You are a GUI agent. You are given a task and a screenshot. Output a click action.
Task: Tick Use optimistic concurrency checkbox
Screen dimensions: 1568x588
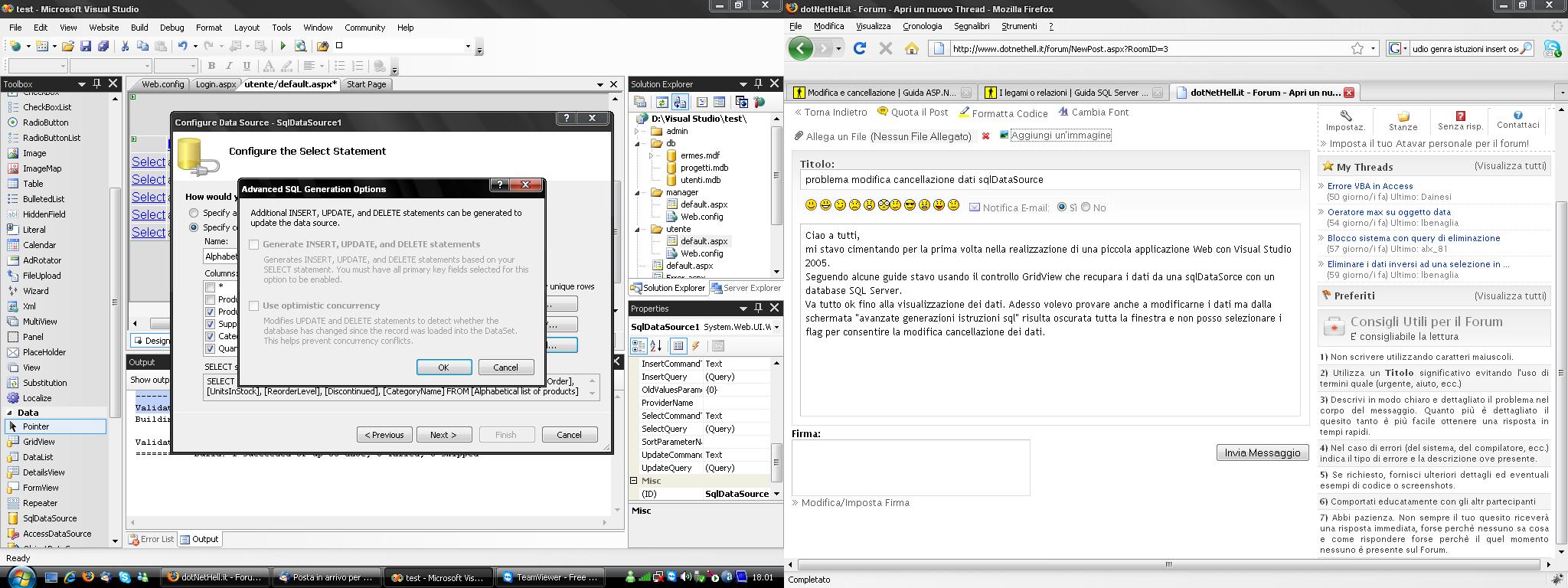(x=254, y=305)
